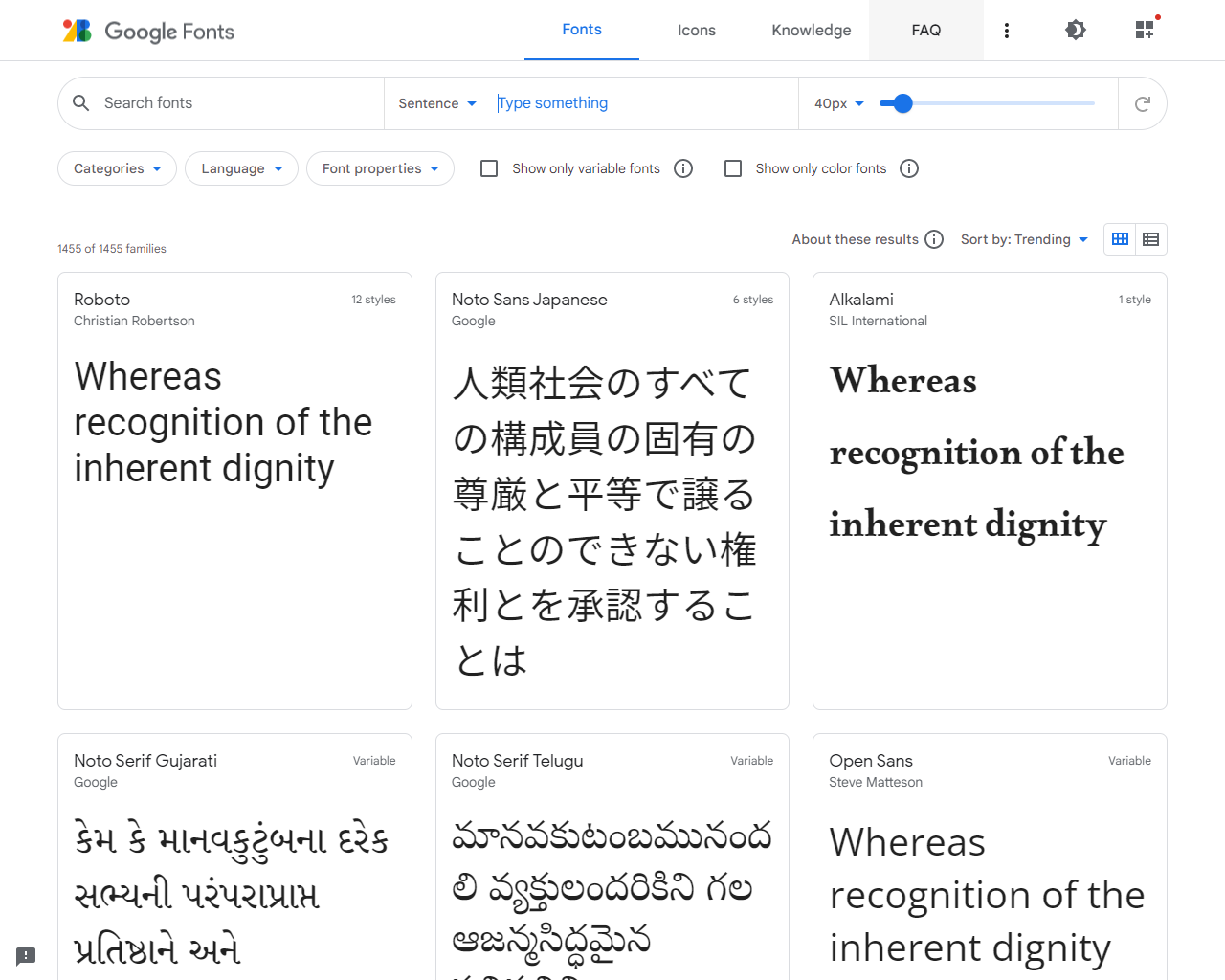
Task: Enable Show only color fonts
Action: [x=733, y=167]
